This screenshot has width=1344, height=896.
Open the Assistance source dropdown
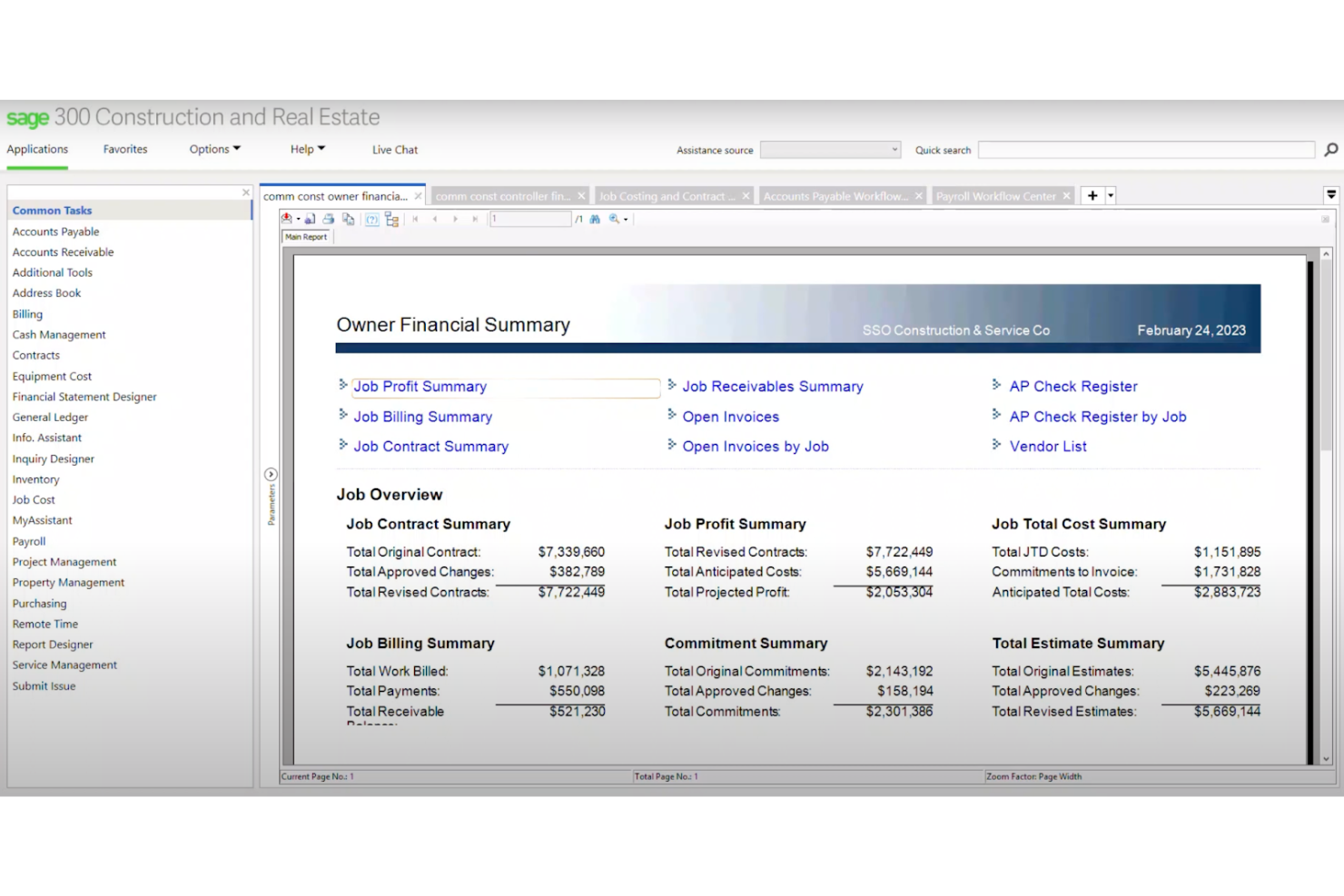[830, 150]
